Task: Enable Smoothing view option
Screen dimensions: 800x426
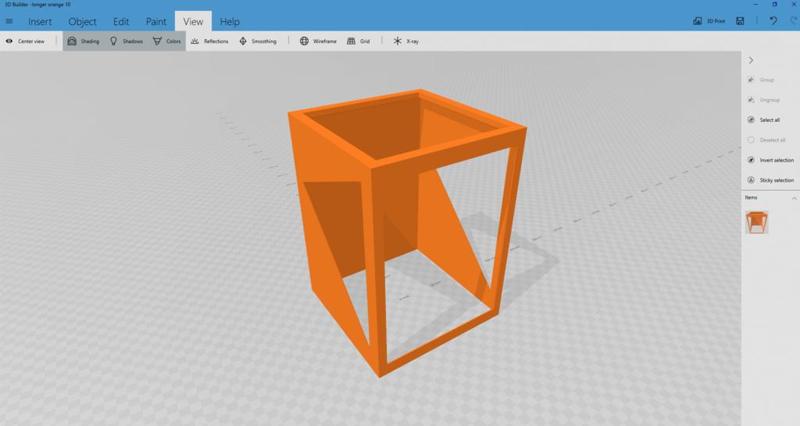Action: 258,41
